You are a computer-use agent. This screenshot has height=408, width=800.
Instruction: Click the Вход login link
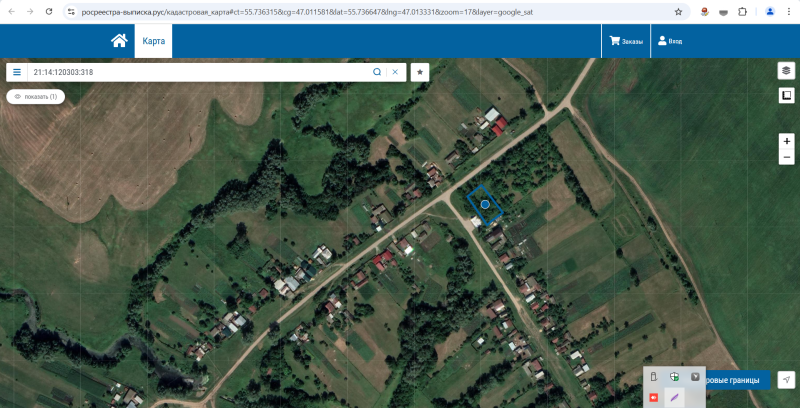[670, 41]
